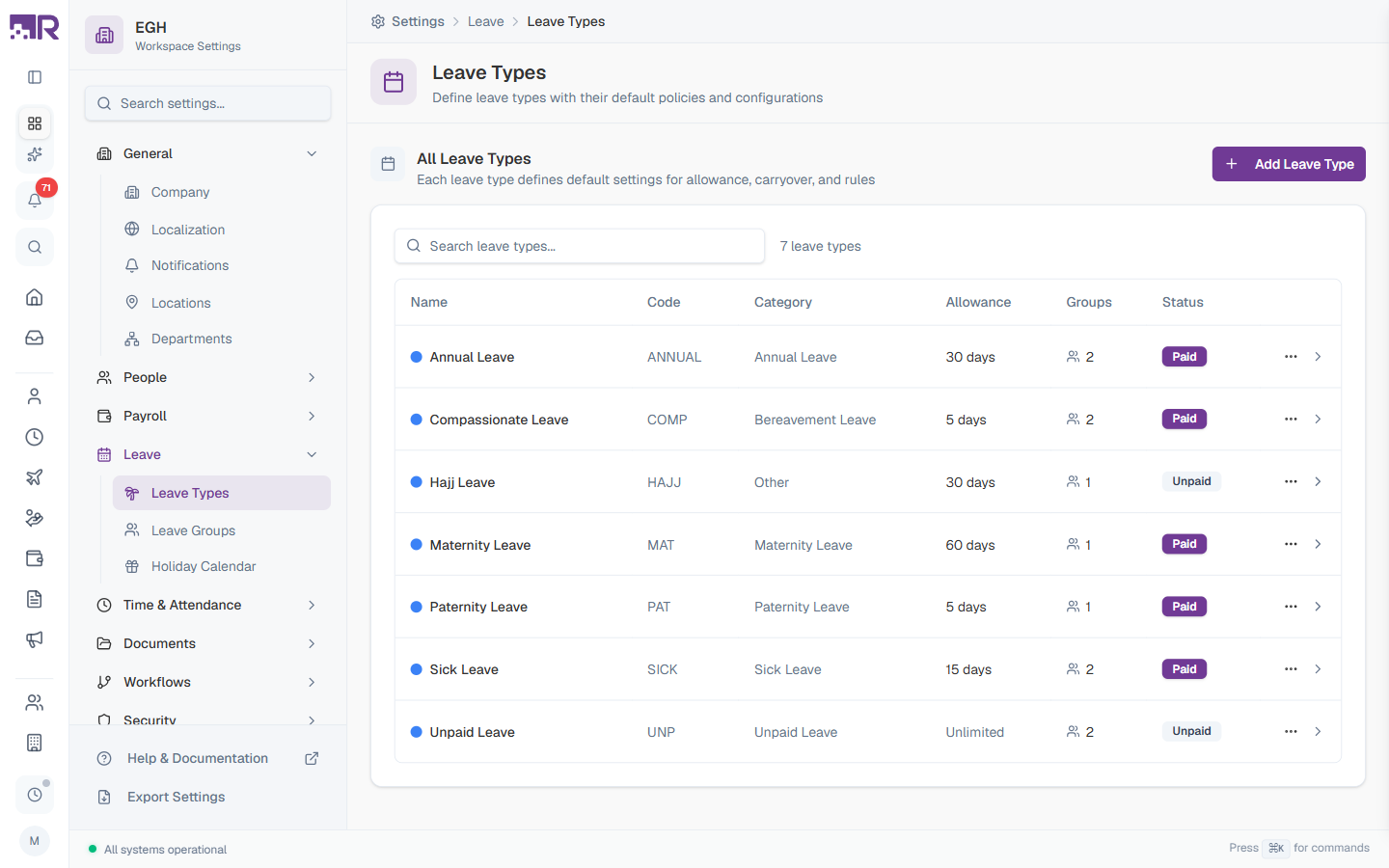Screen dimensions: 1389x868
Task: Open Locations settings item
Action: (x=221, y=303)
